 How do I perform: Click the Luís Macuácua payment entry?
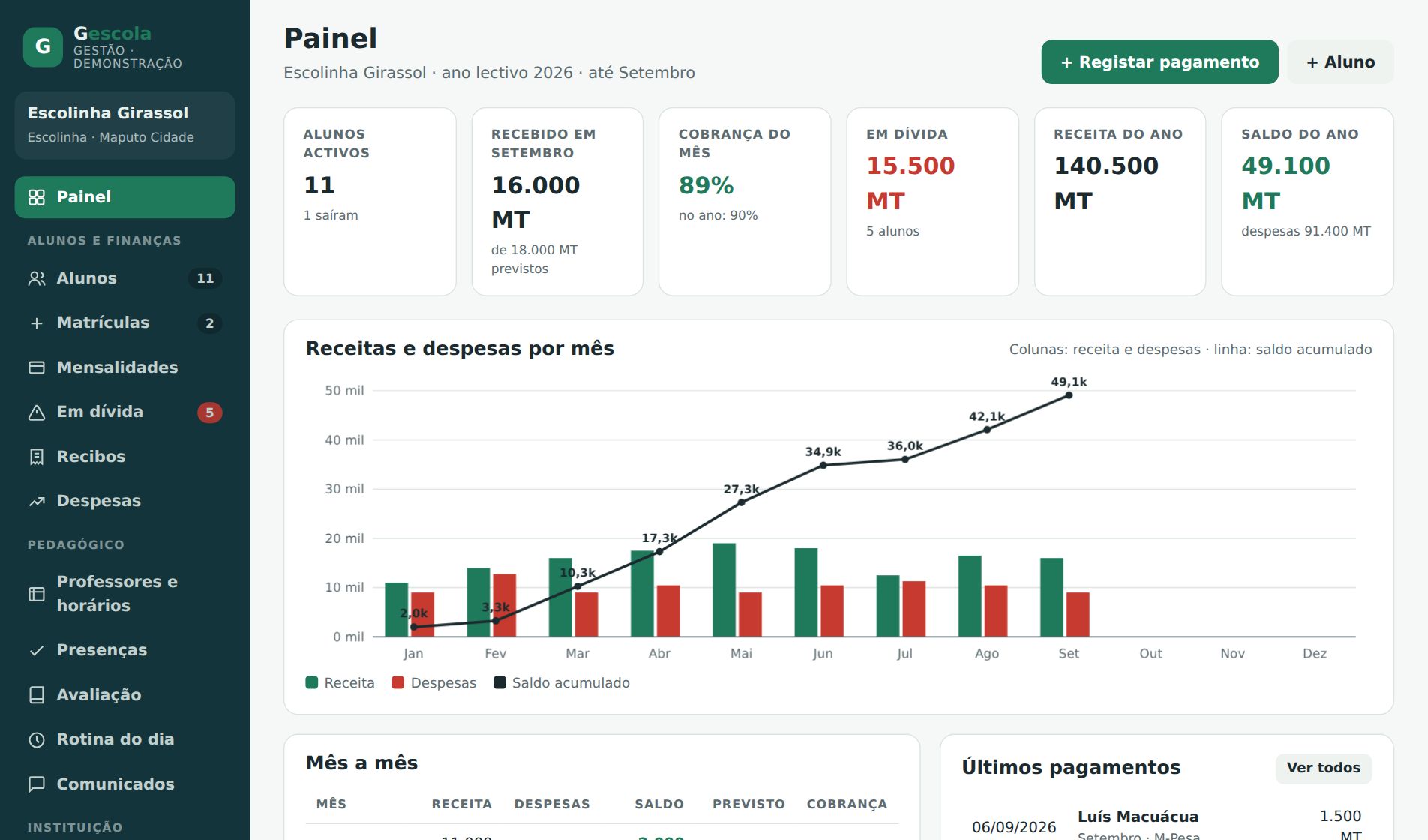tap(1138, 817)
